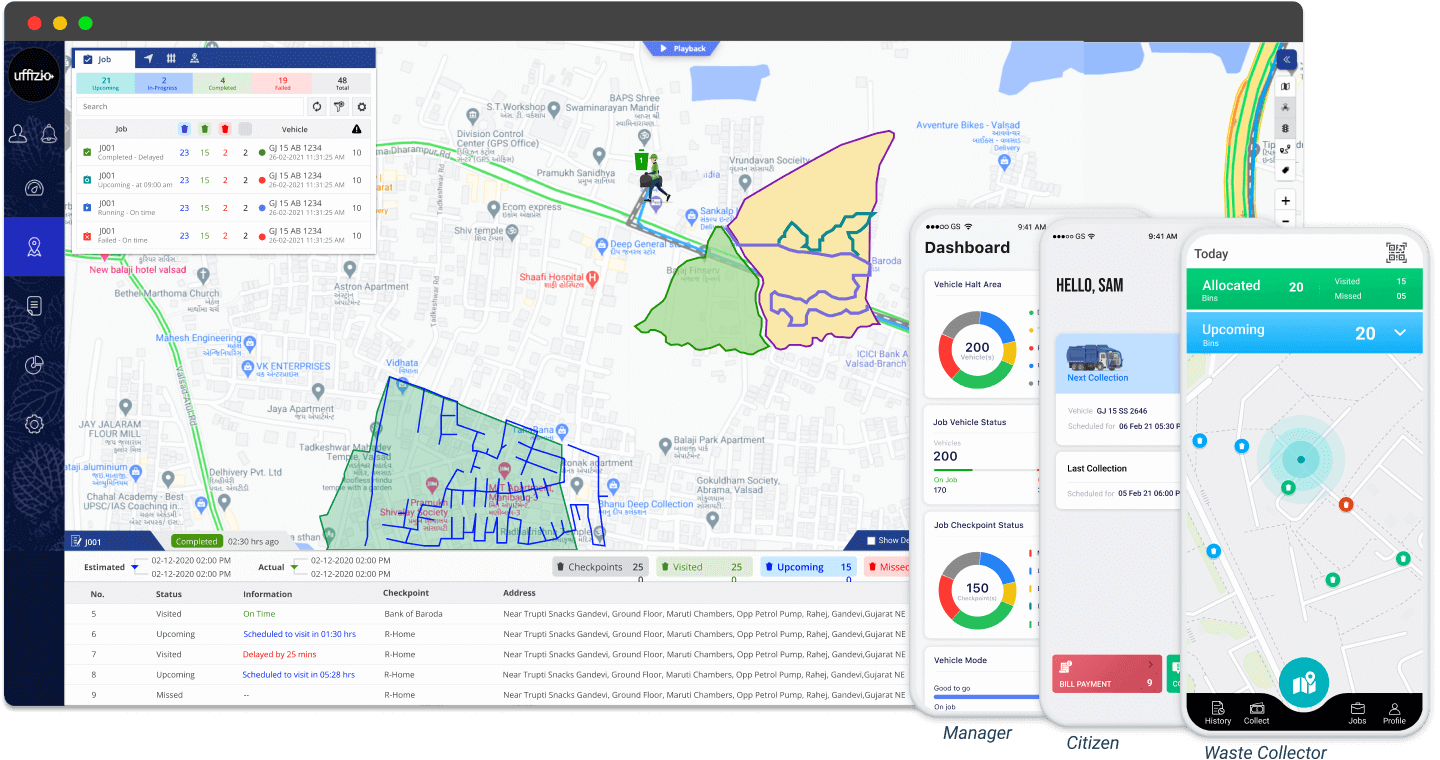
Task: Open the Bill Payment arrow on Citizen phone
Action: click(x=1149, y=664)
